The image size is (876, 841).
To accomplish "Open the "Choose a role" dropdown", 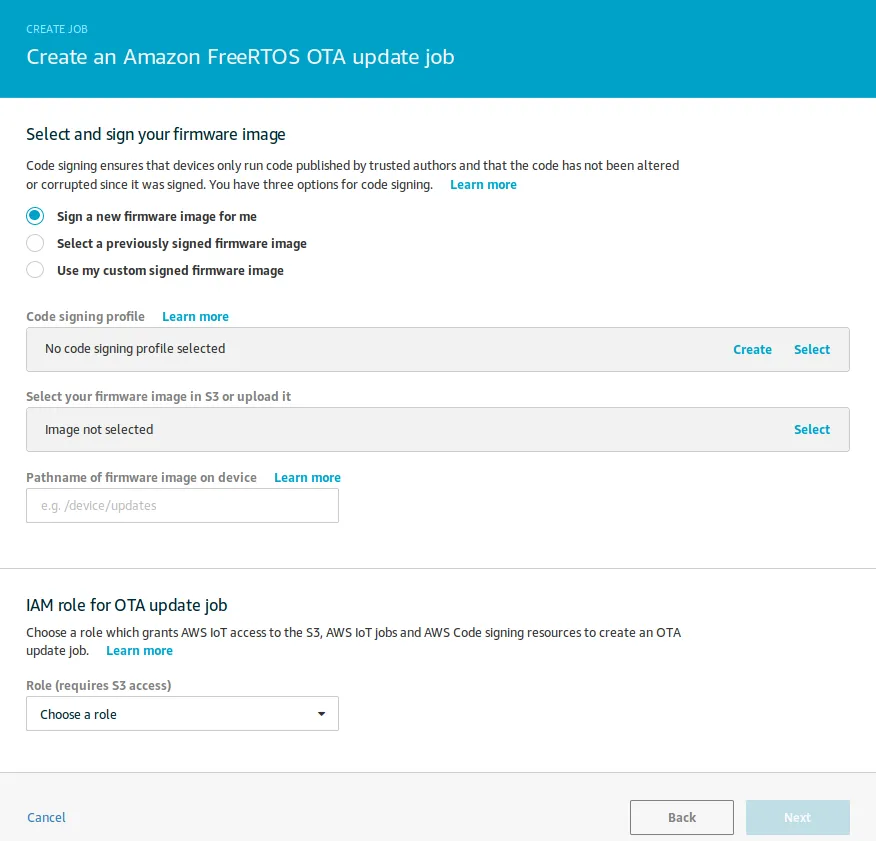I will point(182,714).
